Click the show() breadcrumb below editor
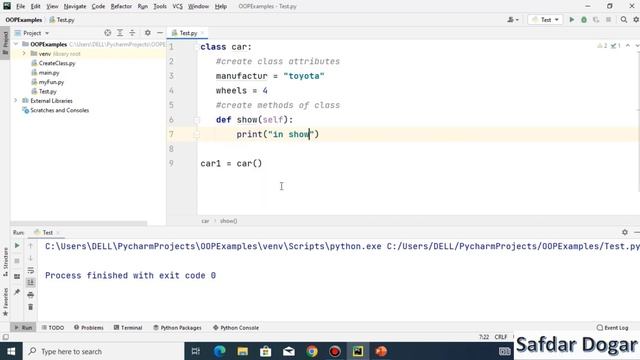640x360 pixels. click(x=228, y=221)
